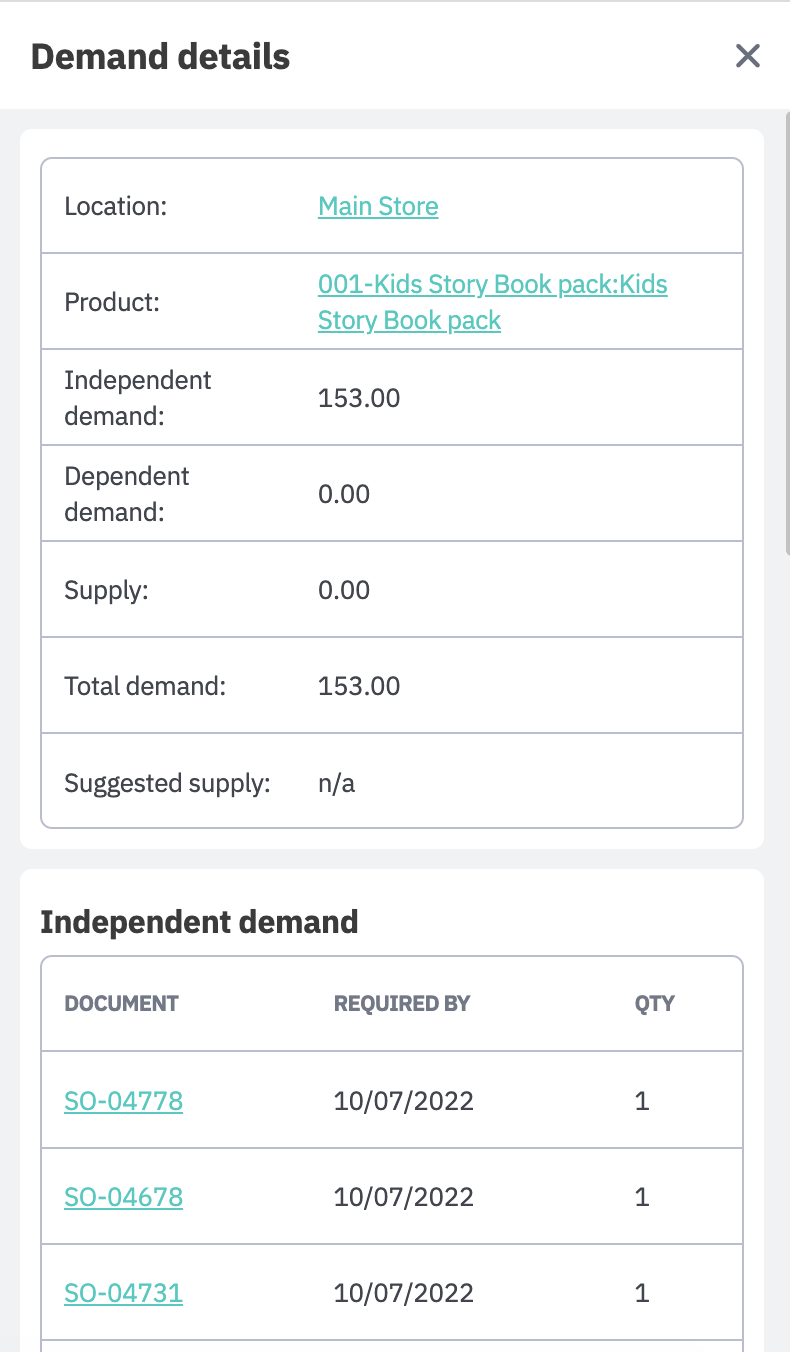Select the Dependent demand value 0.00
790x1352 pixels.
click(x=344, y=494)
